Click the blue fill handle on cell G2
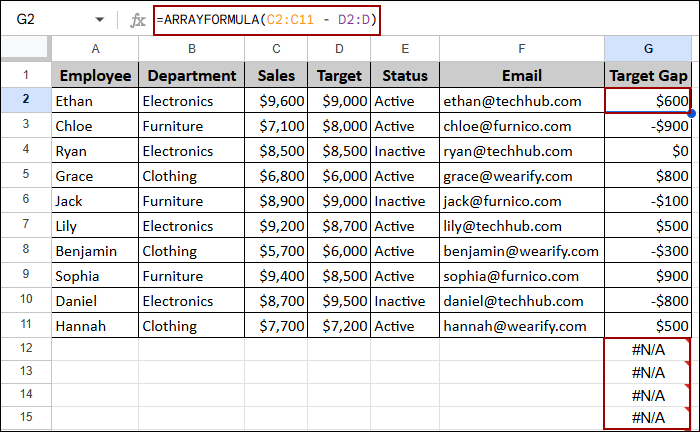Image resolution: width=700 pixels, height=432 pixels. coord(691,112)
